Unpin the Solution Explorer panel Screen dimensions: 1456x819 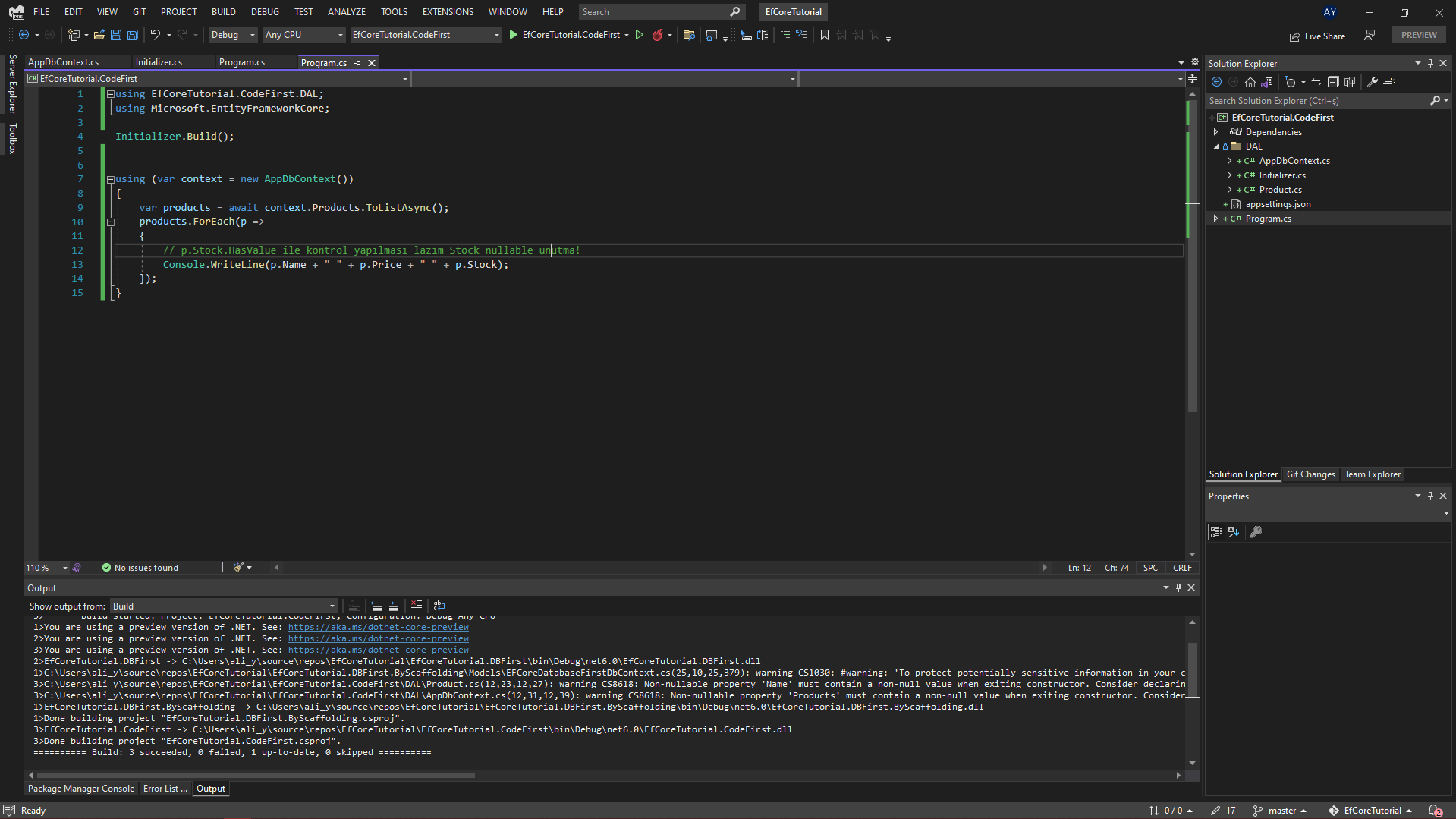click(x=1429, y=63)
